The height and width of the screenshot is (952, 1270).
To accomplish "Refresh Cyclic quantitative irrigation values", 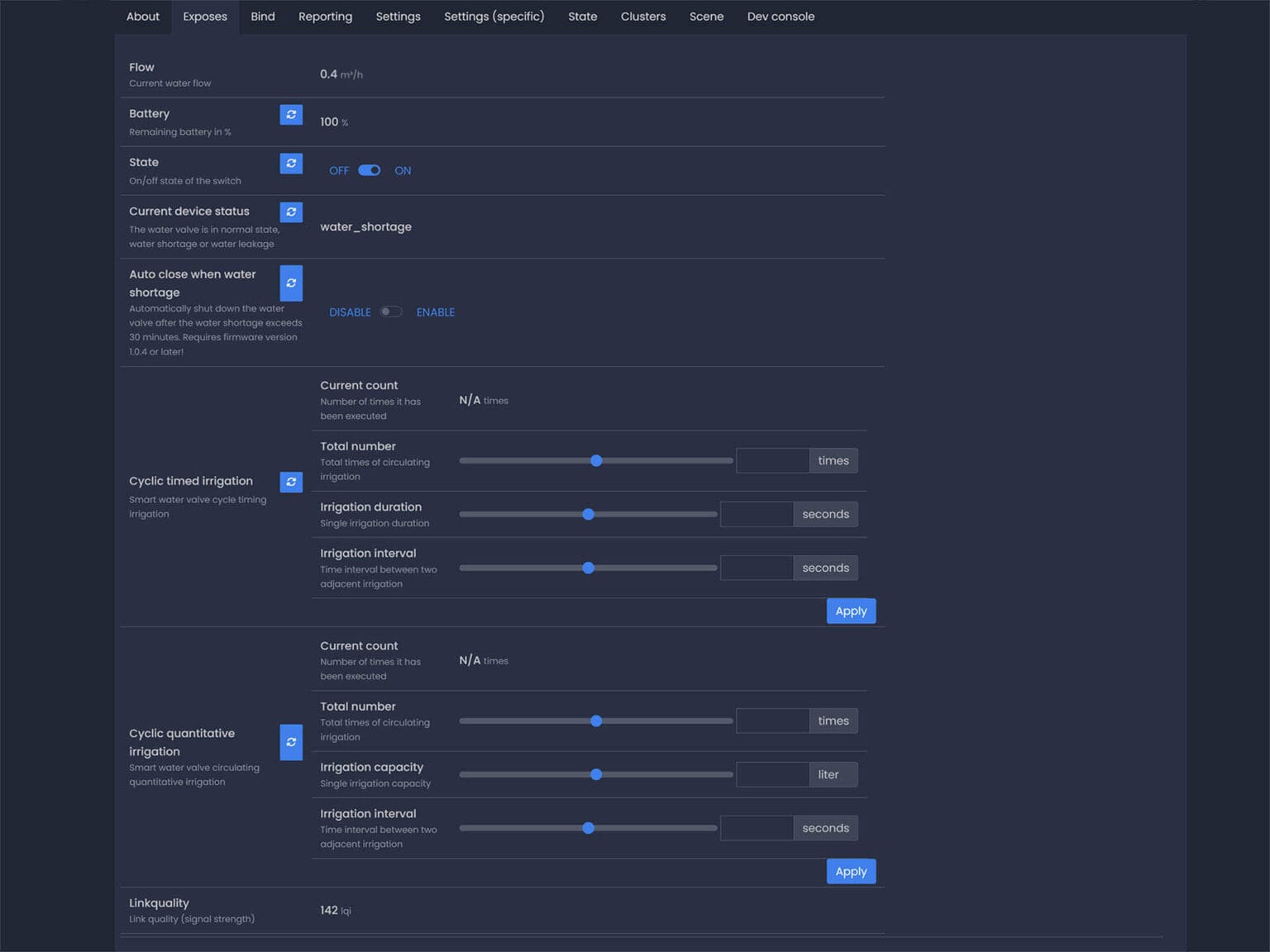I will pyautogui.click(x=291, y=742).
